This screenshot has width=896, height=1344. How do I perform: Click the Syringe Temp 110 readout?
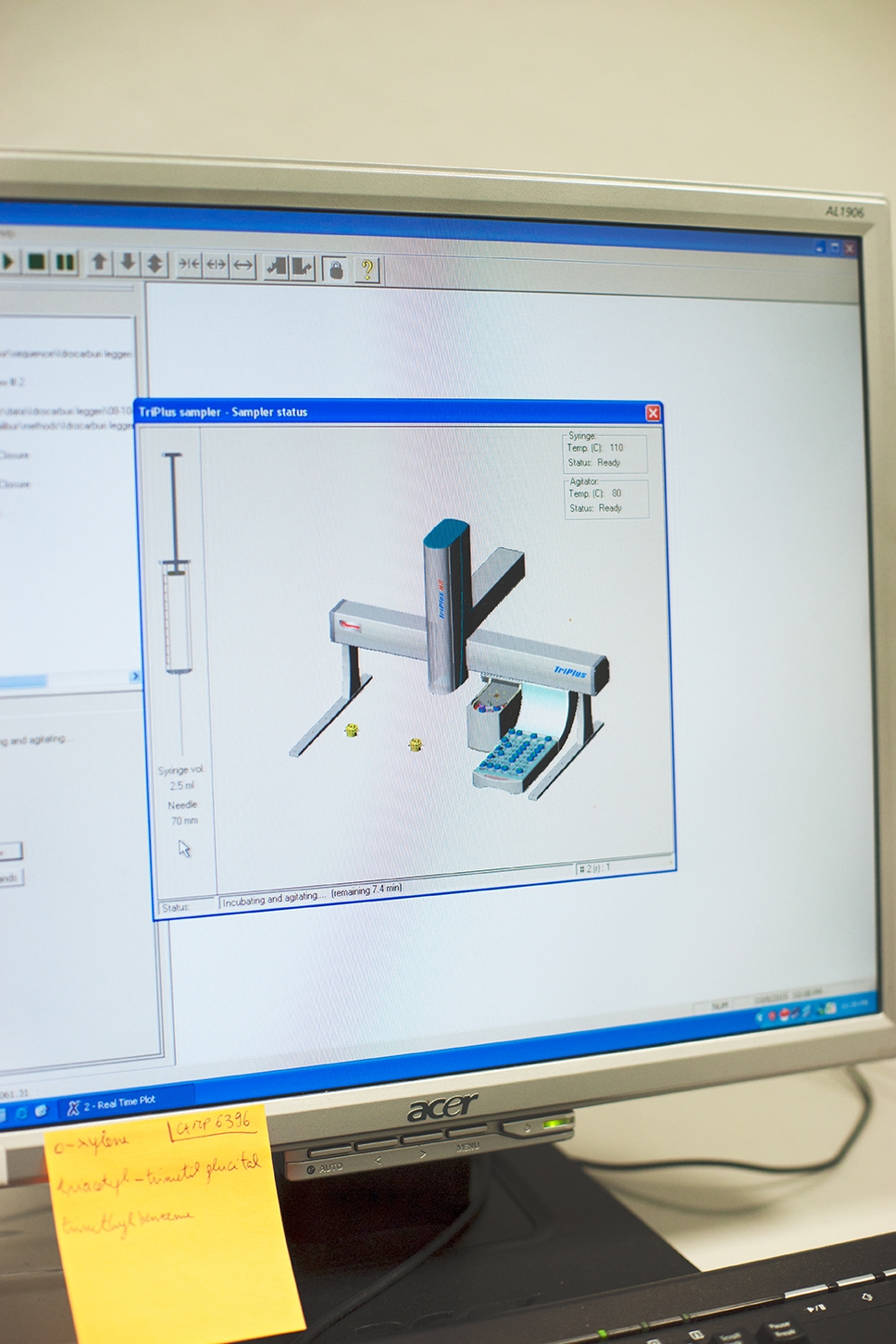tap(595, 448)
